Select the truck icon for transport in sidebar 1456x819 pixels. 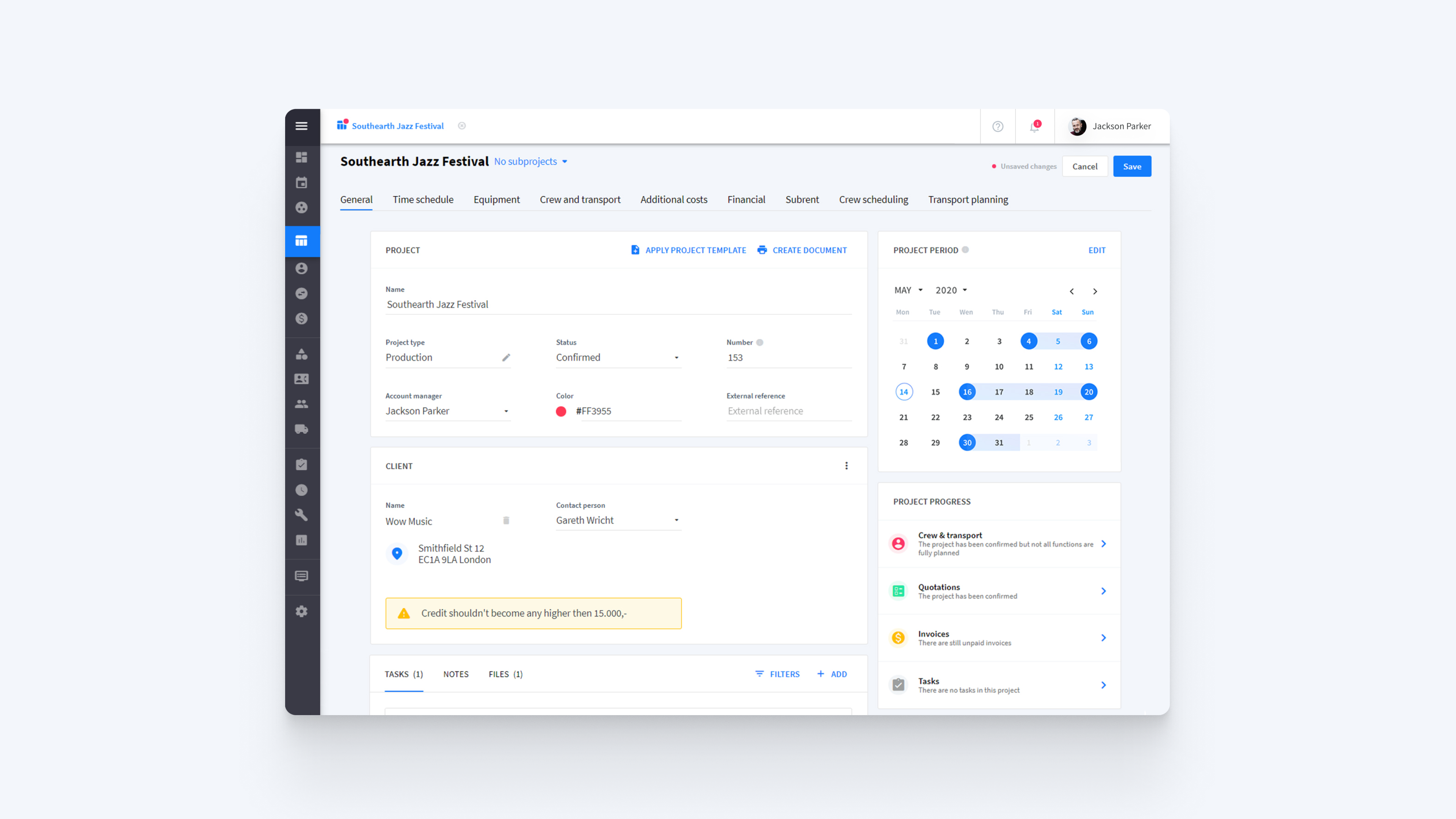[302, 430]
